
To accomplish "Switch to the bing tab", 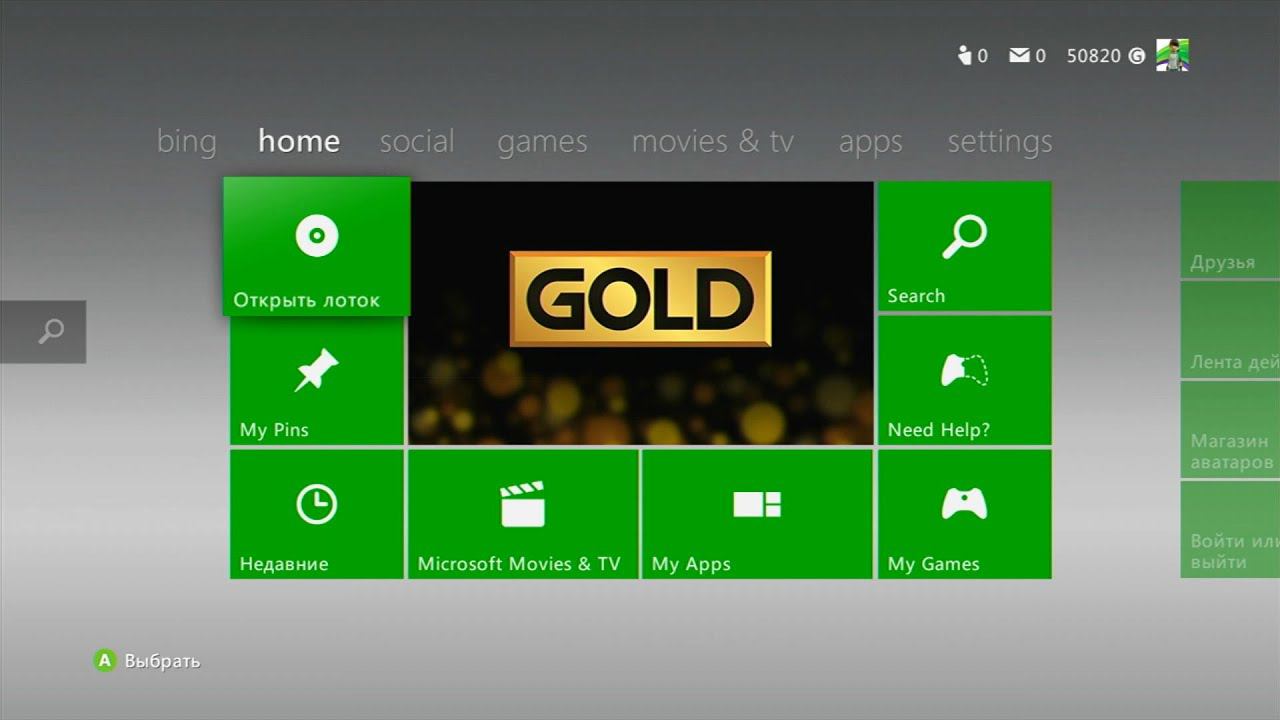I will tap(186, 141).
